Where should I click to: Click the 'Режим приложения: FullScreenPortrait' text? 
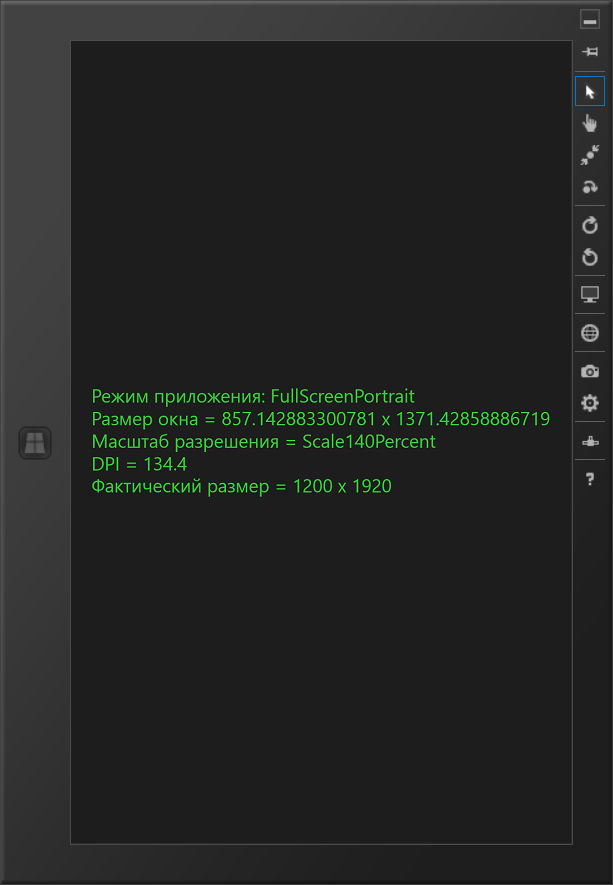(x=253, y=396)
